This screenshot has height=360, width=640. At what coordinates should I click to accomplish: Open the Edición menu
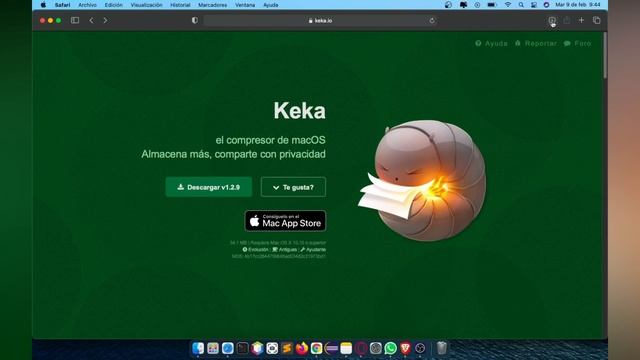tap(113, 5)
